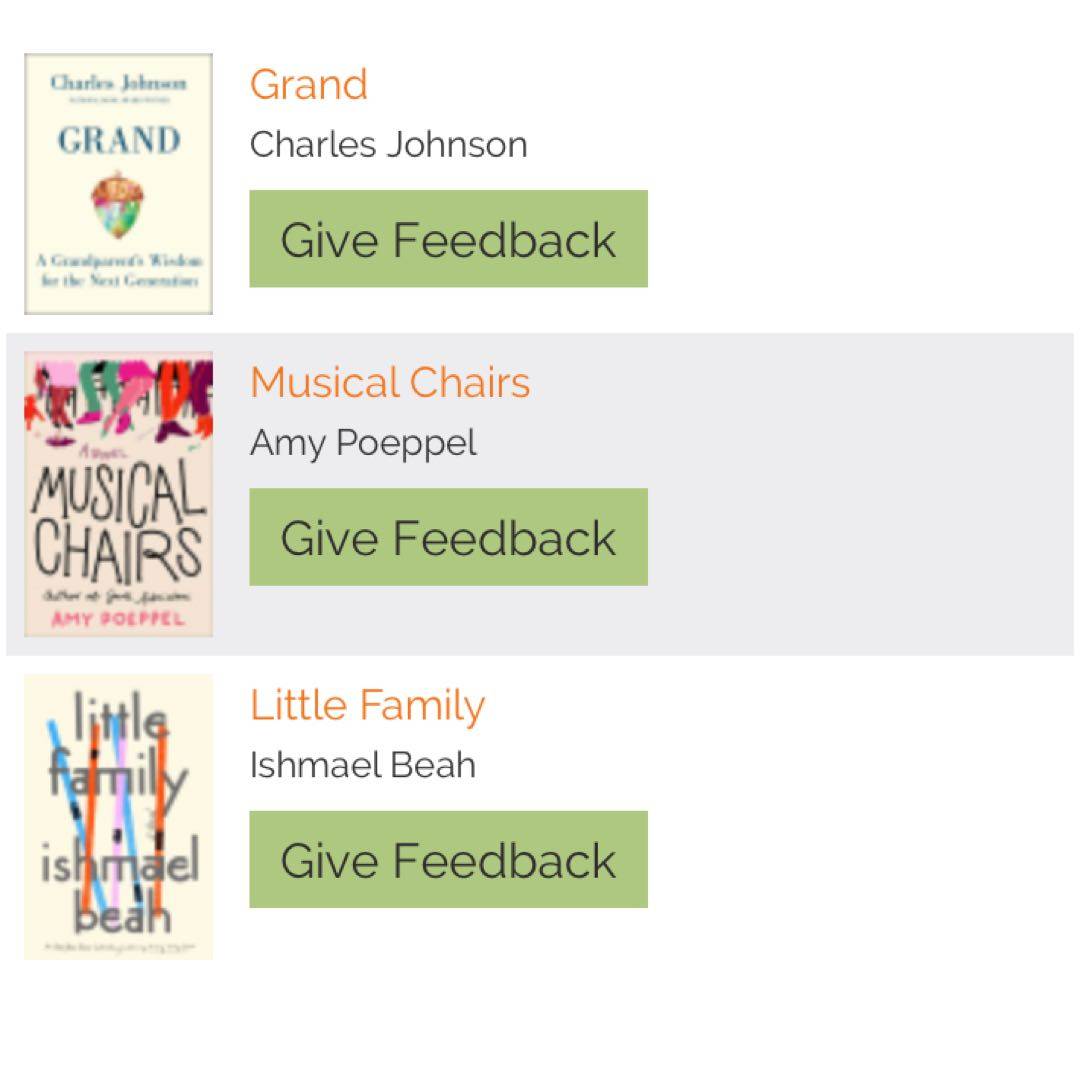Open the Musical Chairs title link
1080x1080 pixels.
390,383
